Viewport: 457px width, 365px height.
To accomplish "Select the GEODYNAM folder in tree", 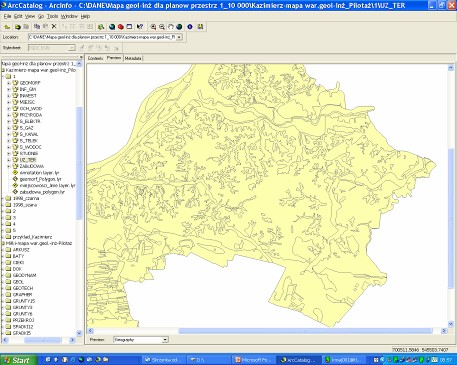I will click(x=24, y=275).
